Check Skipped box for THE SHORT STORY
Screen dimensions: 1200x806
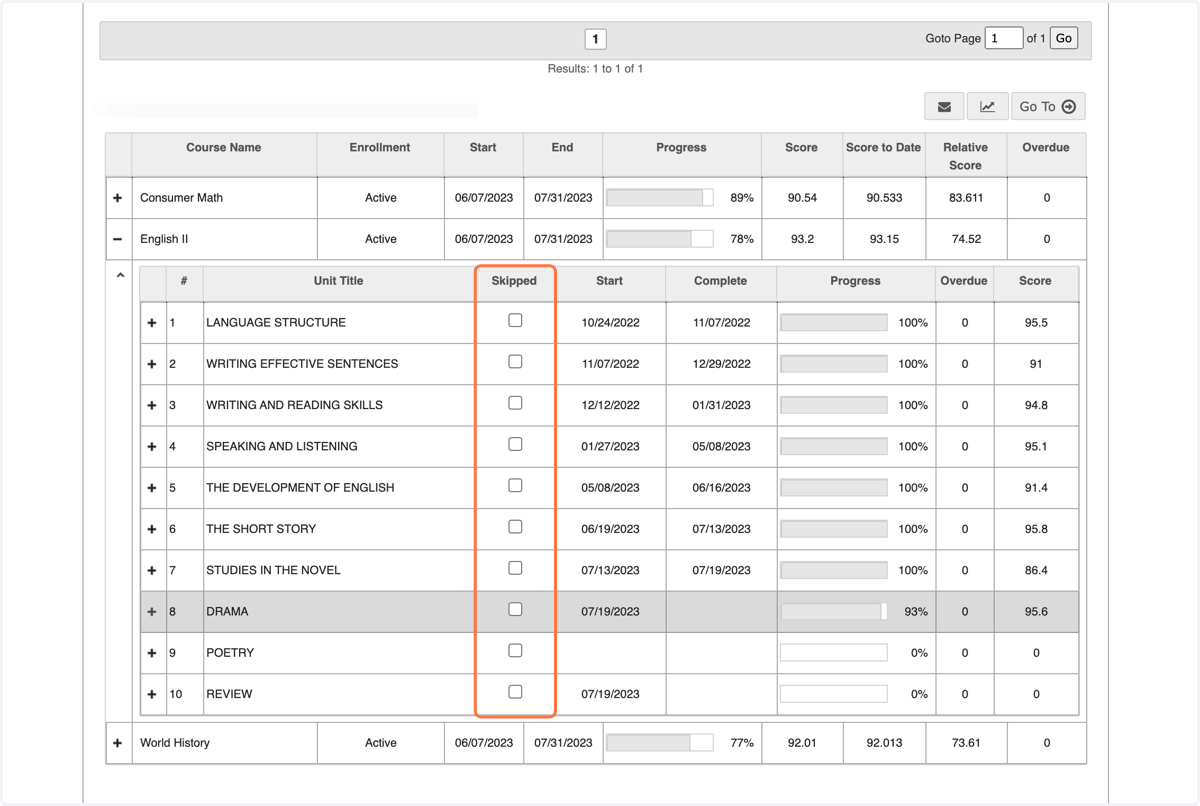(515, 526)
